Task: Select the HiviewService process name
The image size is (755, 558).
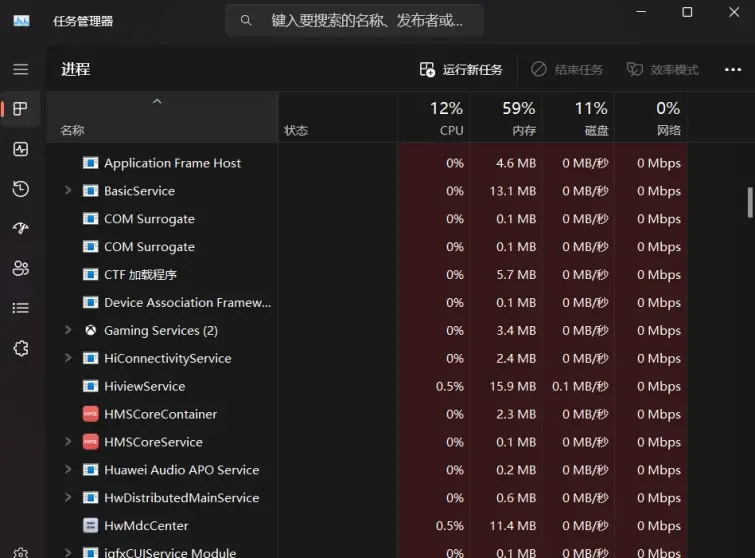Action: point(144,386)
